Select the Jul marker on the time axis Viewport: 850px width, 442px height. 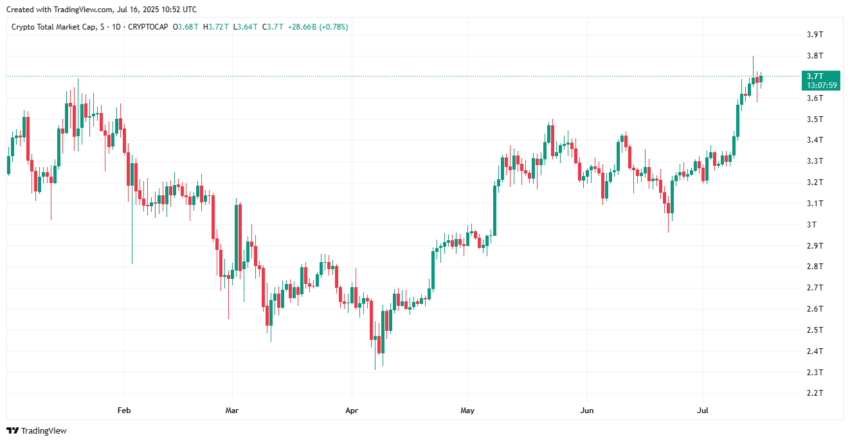[703, 410]
